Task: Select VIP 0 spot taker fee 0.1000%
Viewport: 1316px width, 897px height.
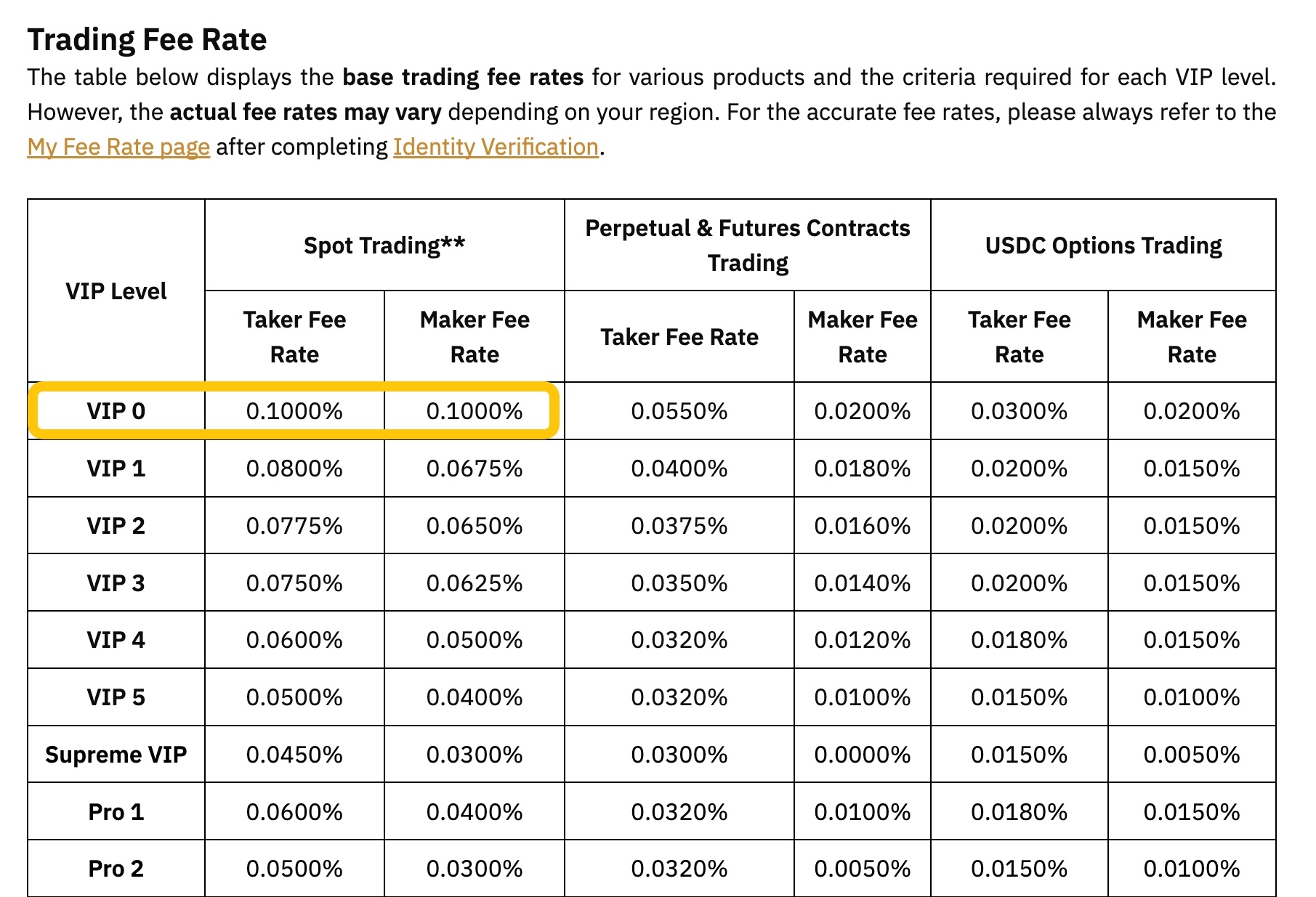Action: pos(294,411)
